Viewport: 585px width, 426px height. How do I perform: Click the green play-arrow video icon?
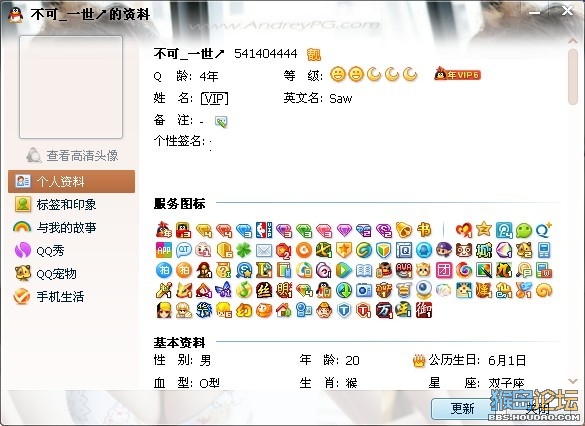[x=343, y=270]
